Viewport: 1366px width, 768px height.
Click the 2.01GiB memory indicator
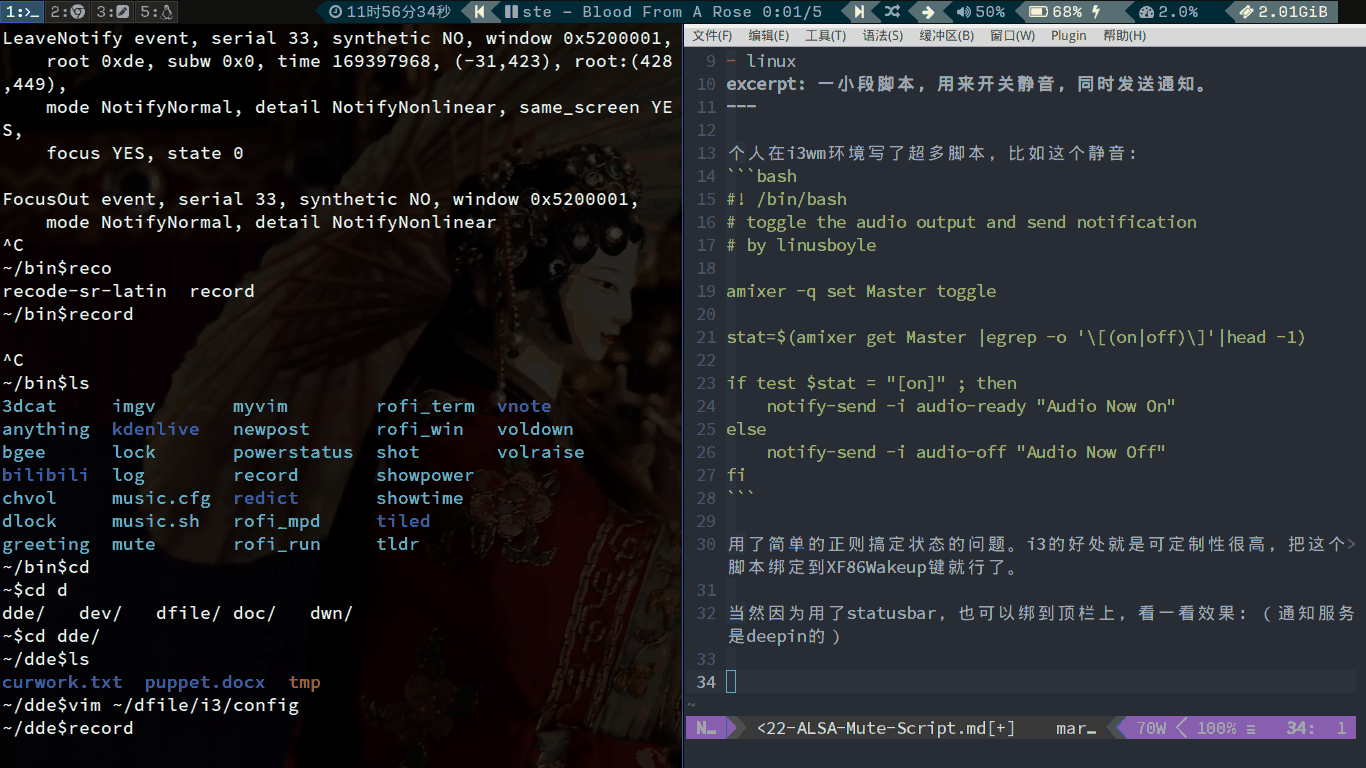[1284, 12]
